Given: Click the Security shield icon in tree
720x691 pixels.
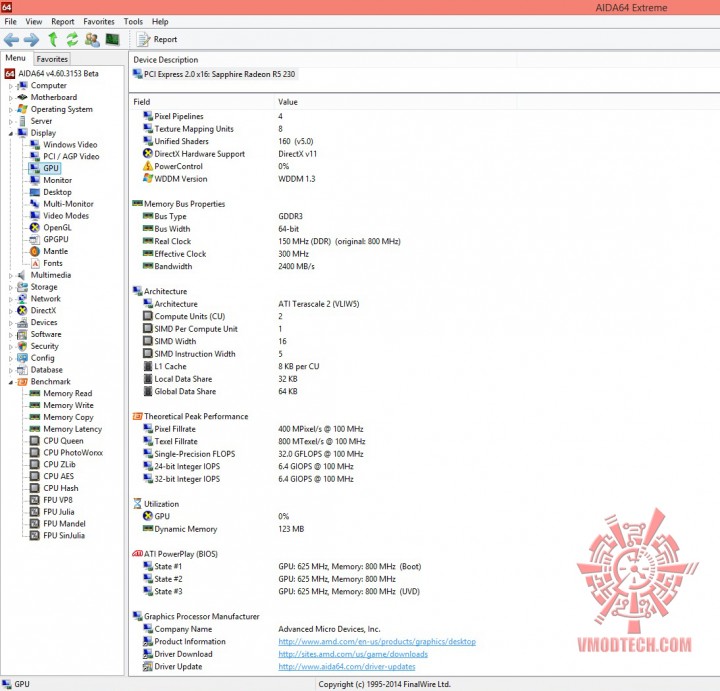Looking at the screenshot, I should 22,346.
